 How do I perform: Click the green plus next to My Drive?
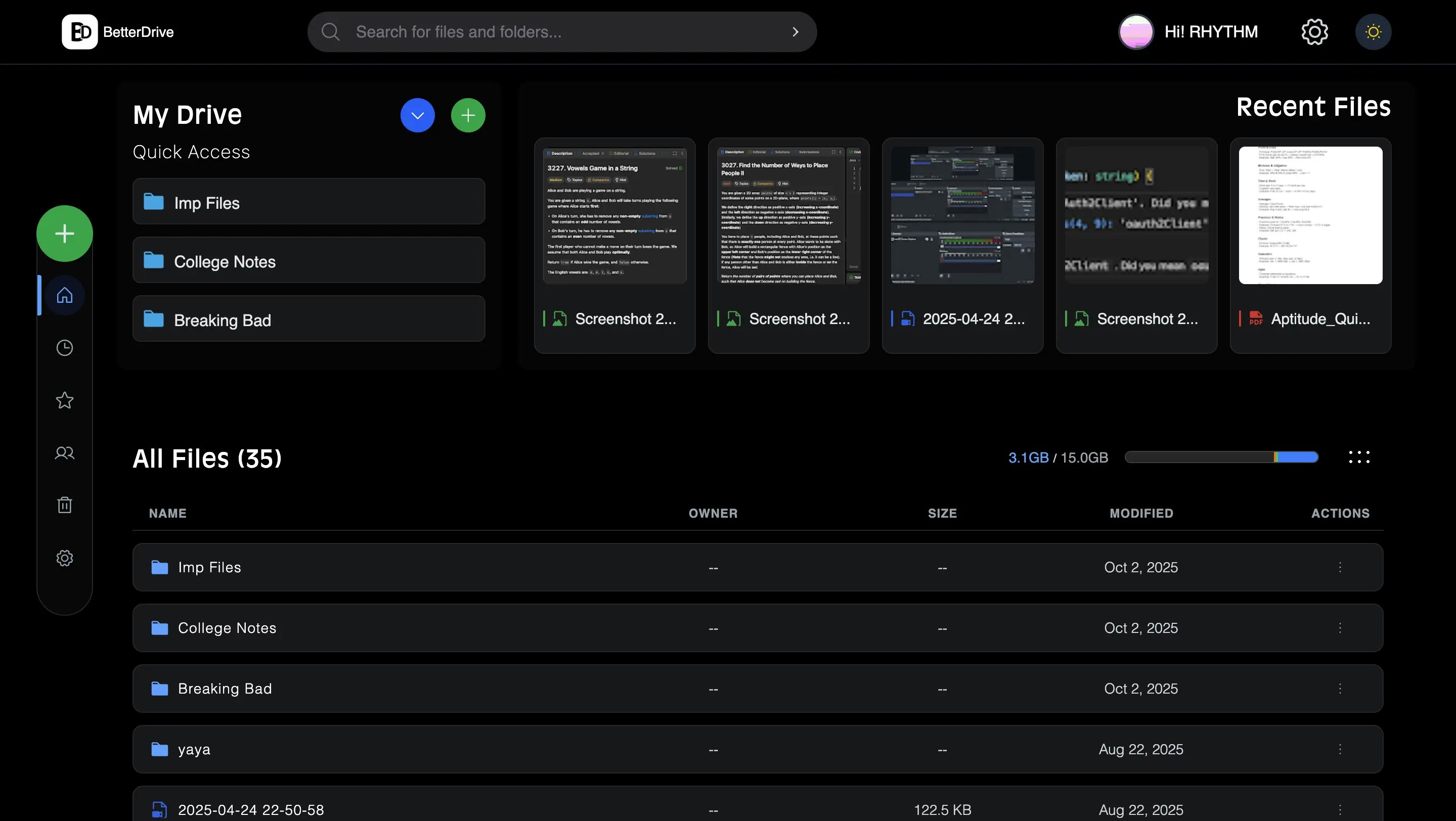pos(467,115)
